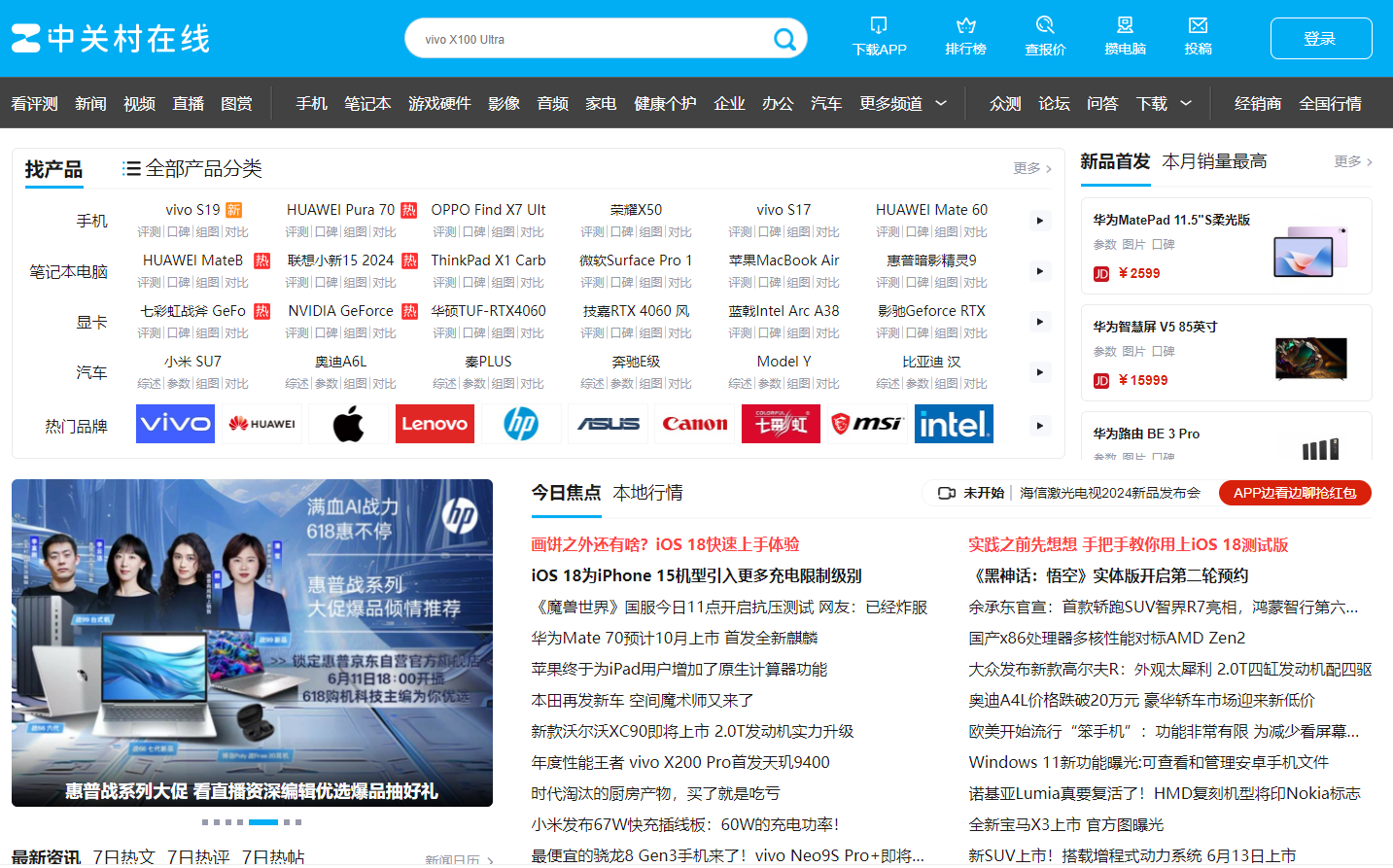The height and width of the screenshot is (868, 1393).
Task: Open the 华为路由 BE 3 Pro product title
Action: click(x=1146, y=434)
